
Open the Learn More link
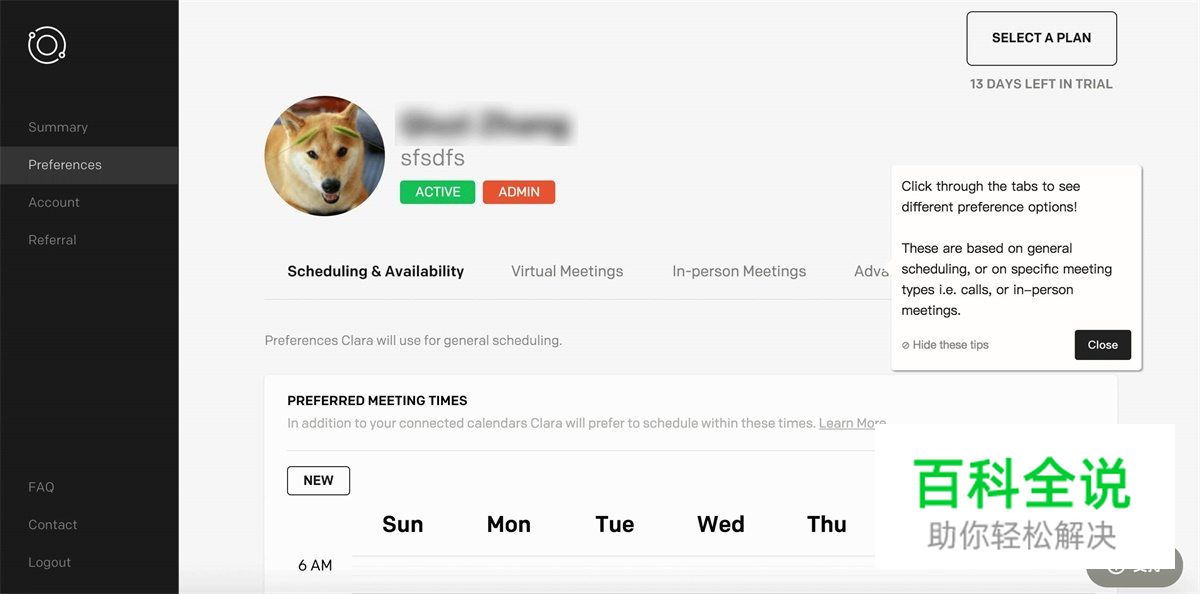[x=851, y=423]
